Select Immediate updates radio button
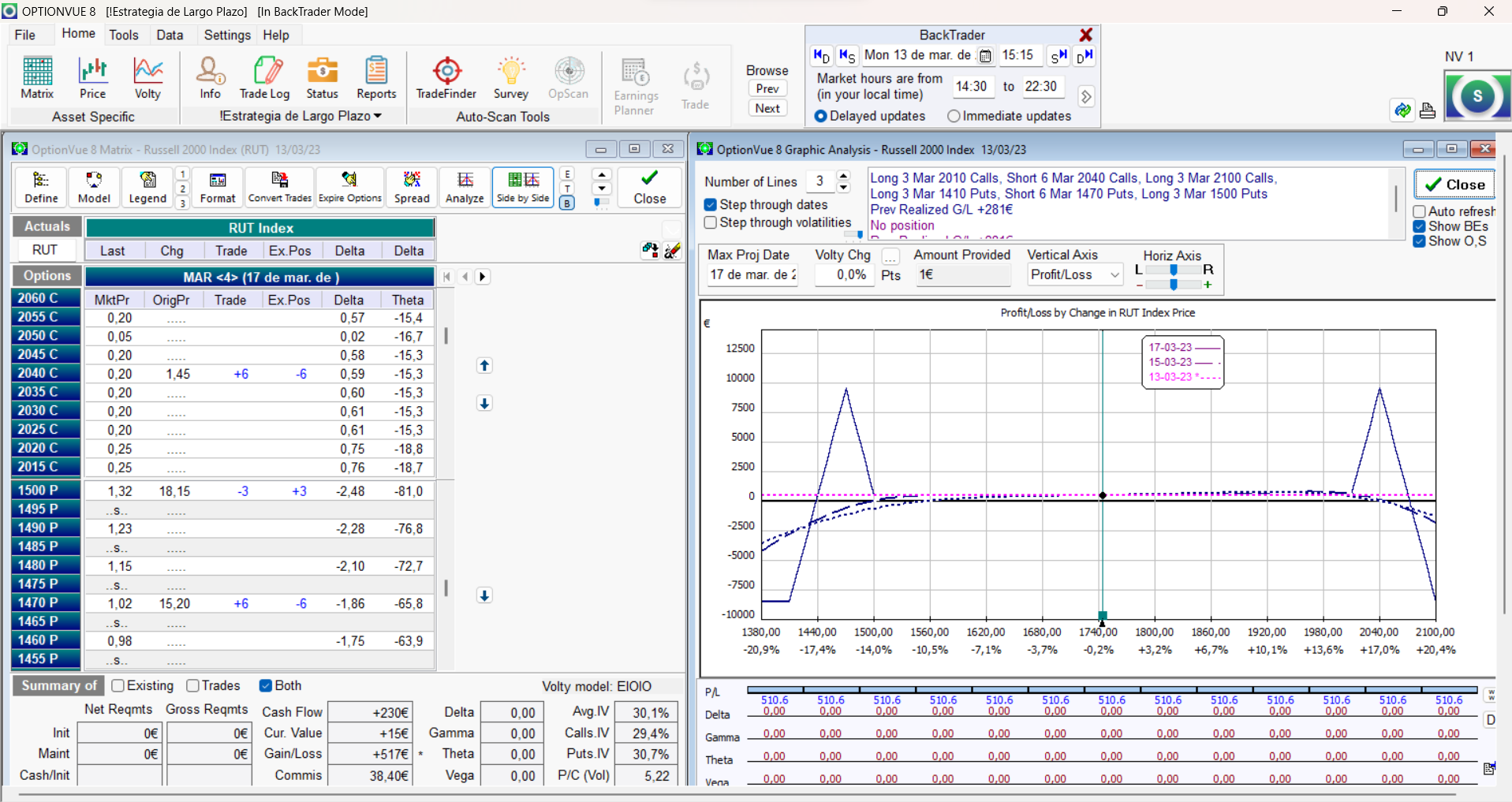This screenshot has width=1512, height=802. [x=954, y=116]
